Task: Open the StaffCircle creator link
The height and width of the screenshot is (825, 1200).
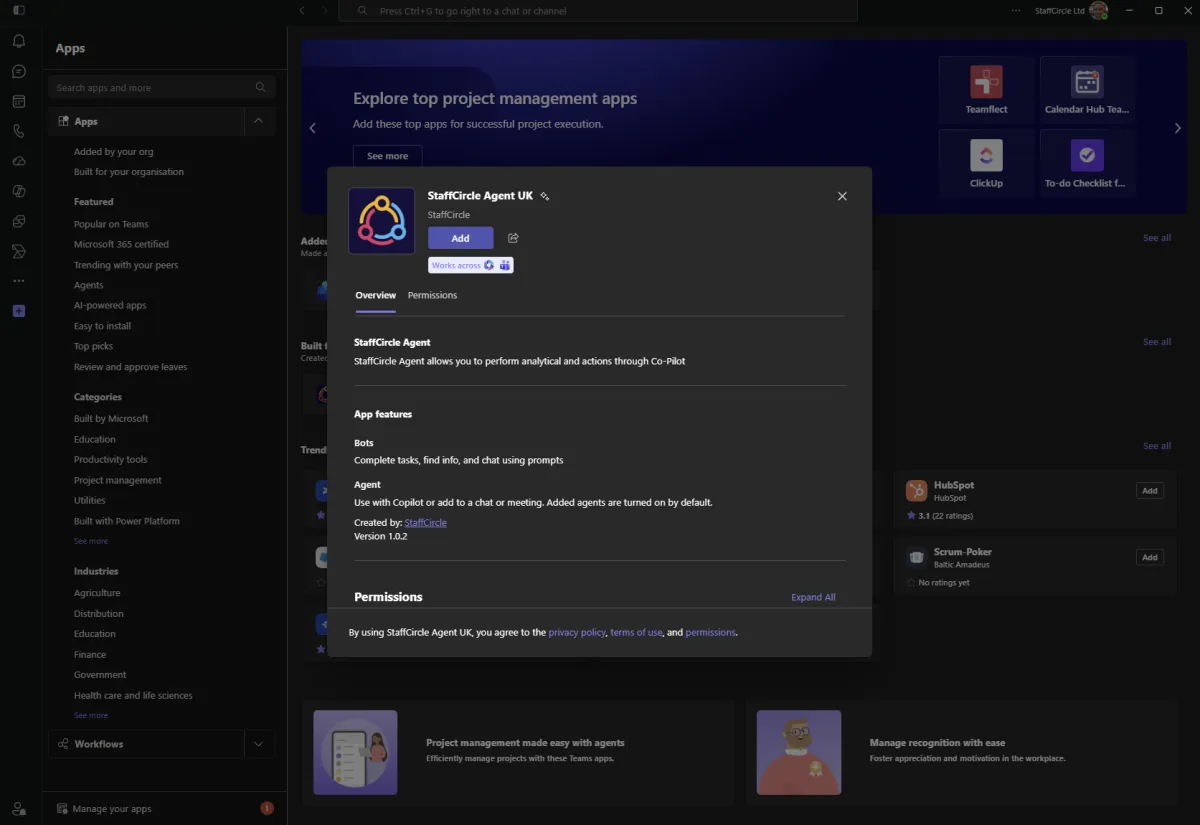Action: (x=425, y=523)
